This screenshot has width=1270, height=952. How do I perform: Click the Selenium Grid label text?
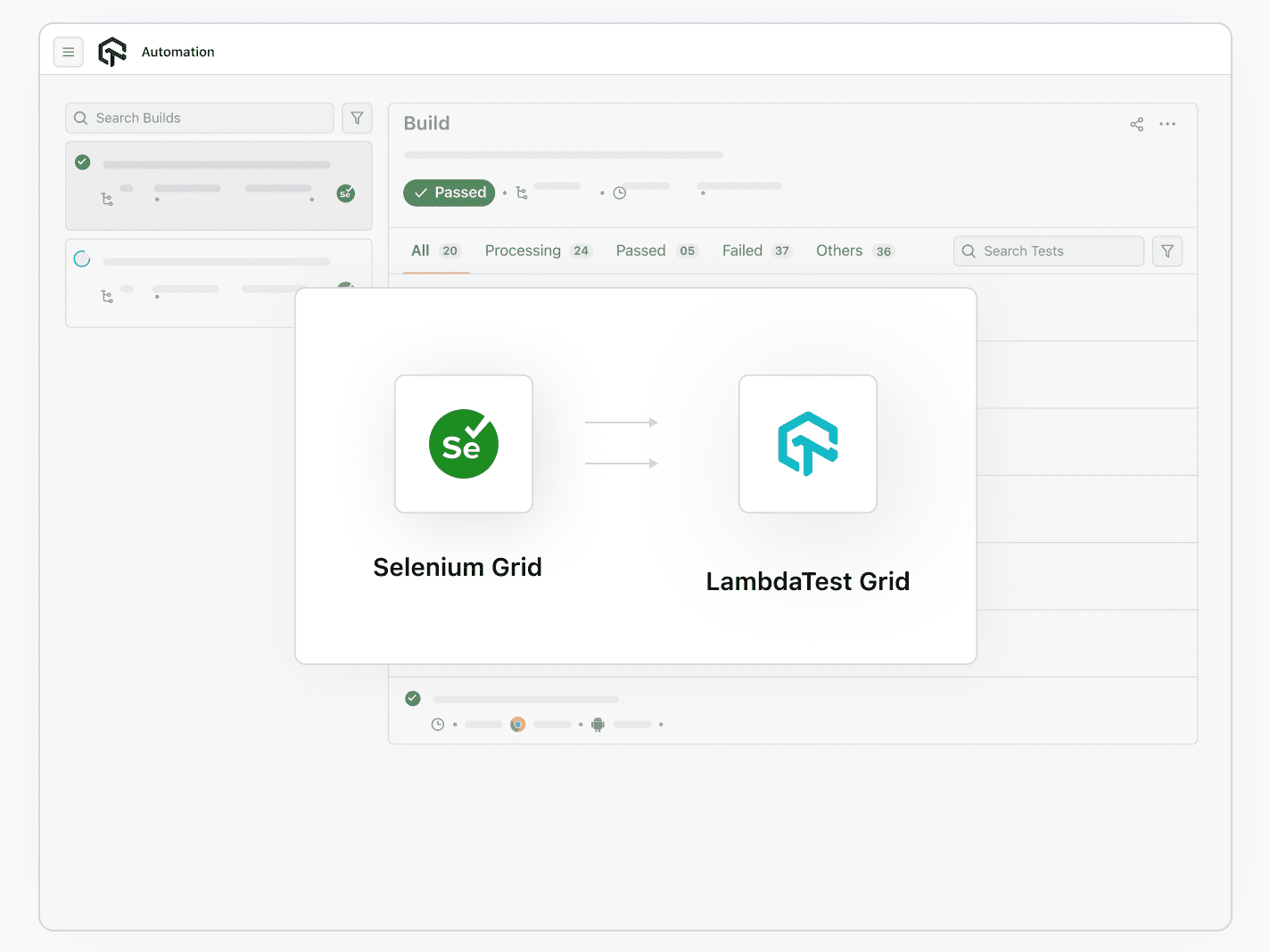click(x=458, y=567)
